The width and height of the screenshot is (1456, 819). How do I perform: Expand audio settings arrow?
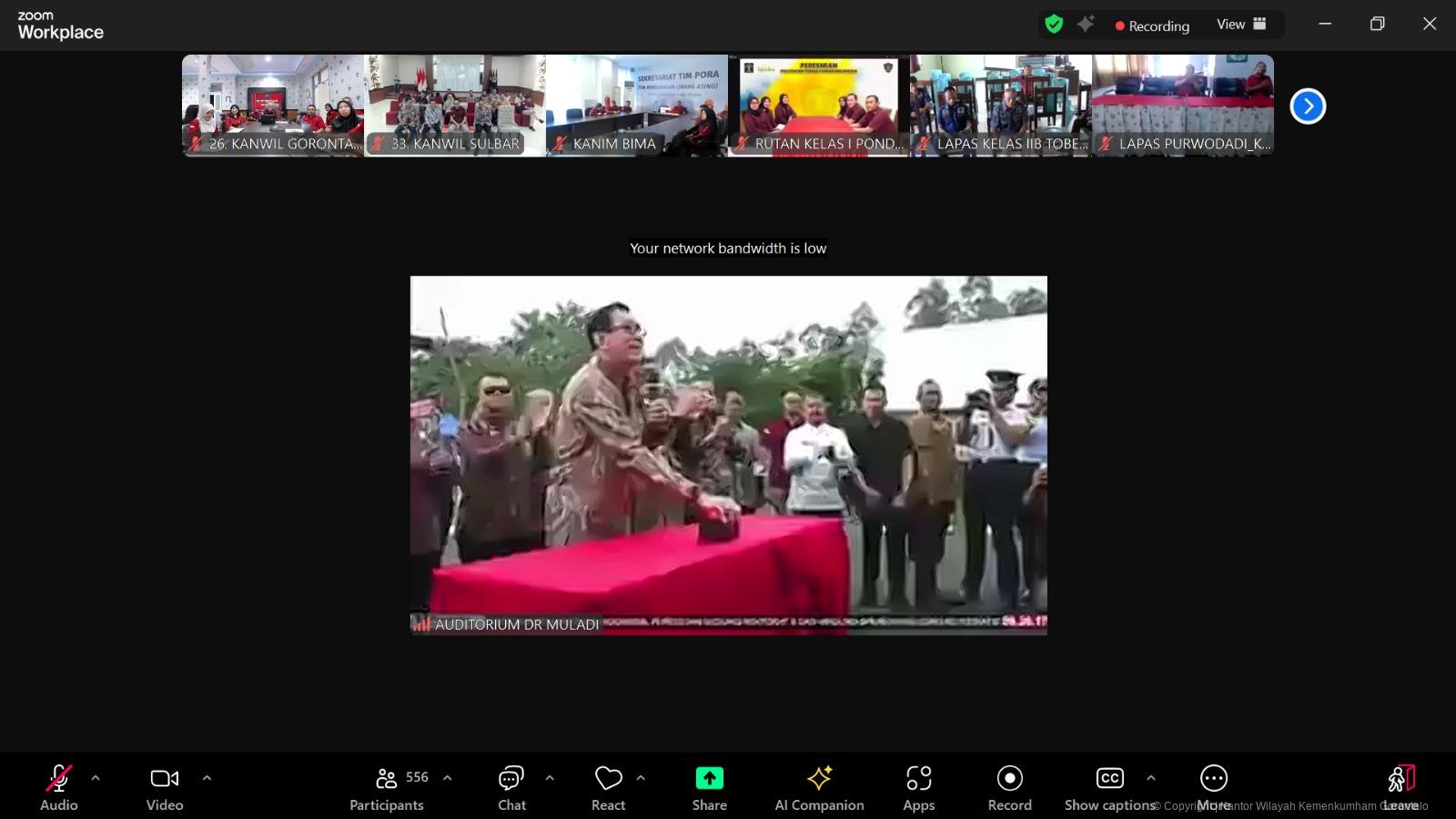point(96,778)
